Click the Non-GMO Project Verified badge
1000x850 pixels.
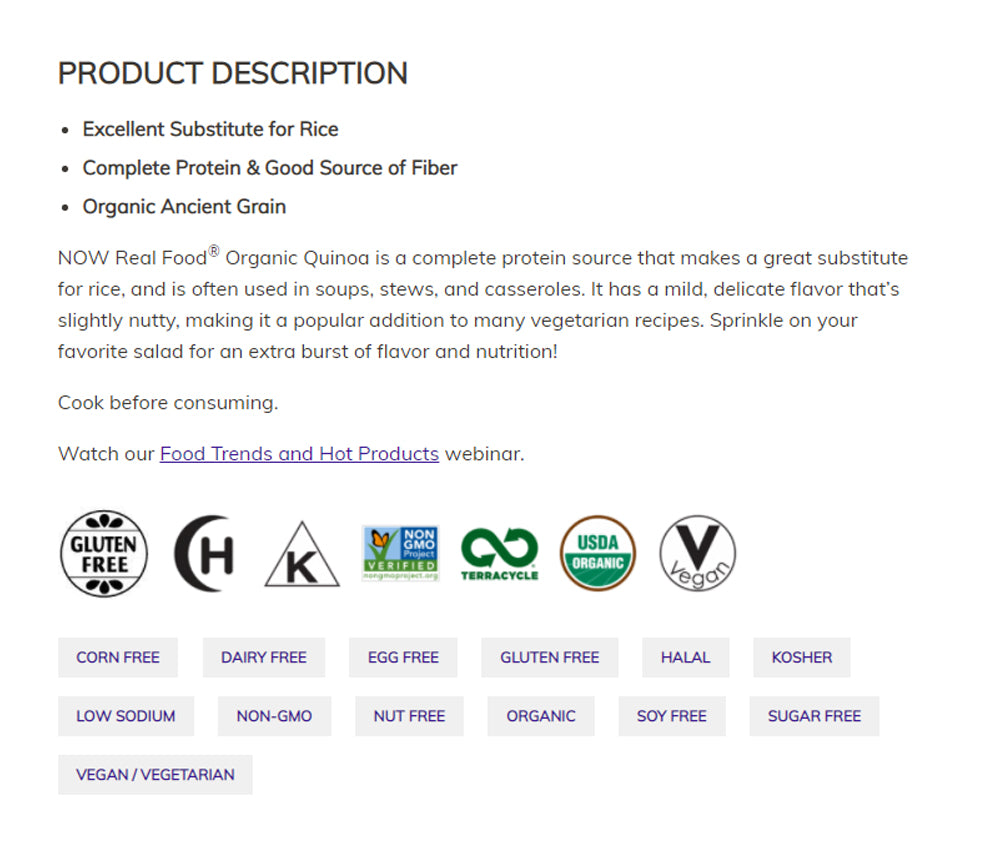[x=400, y=554]
